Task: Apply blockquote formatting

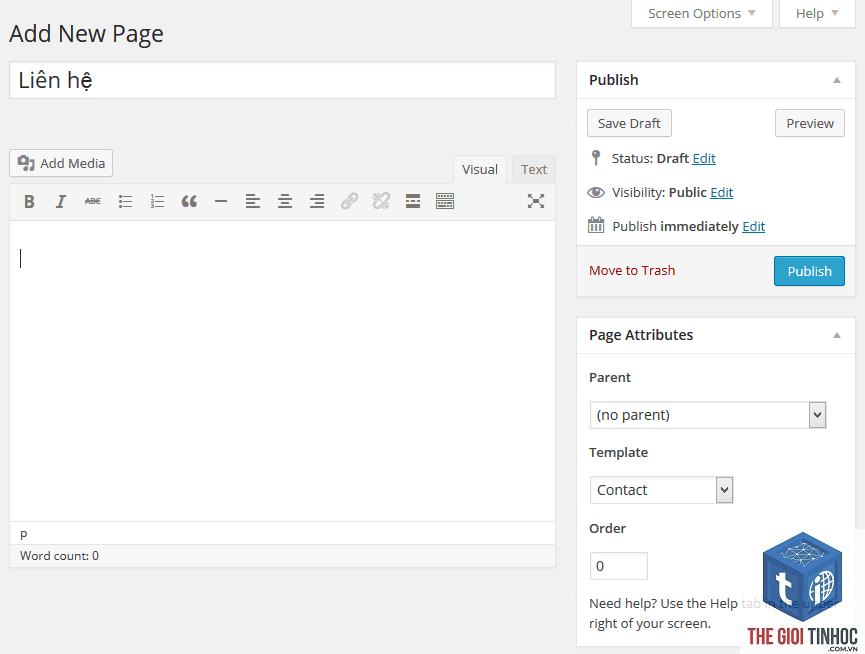Action: click(189, 201)
